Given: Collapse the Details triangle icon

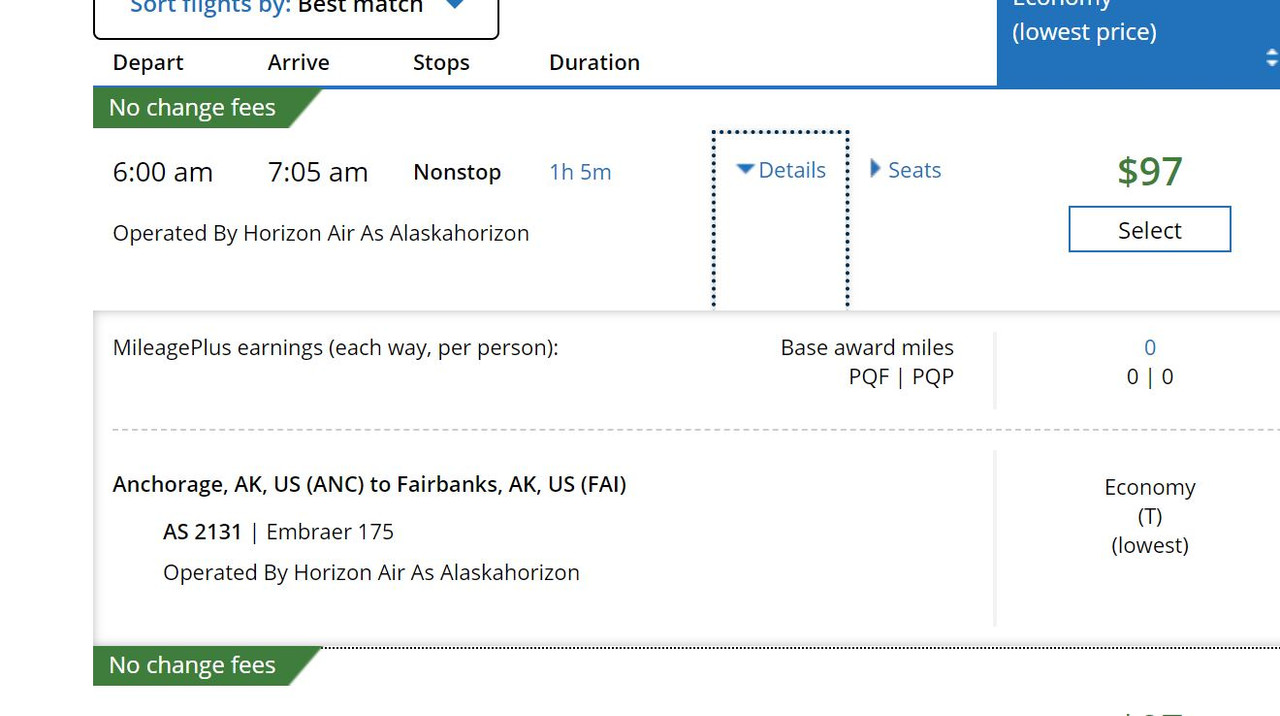Looking at the screenshot, I should pos(745,169).
